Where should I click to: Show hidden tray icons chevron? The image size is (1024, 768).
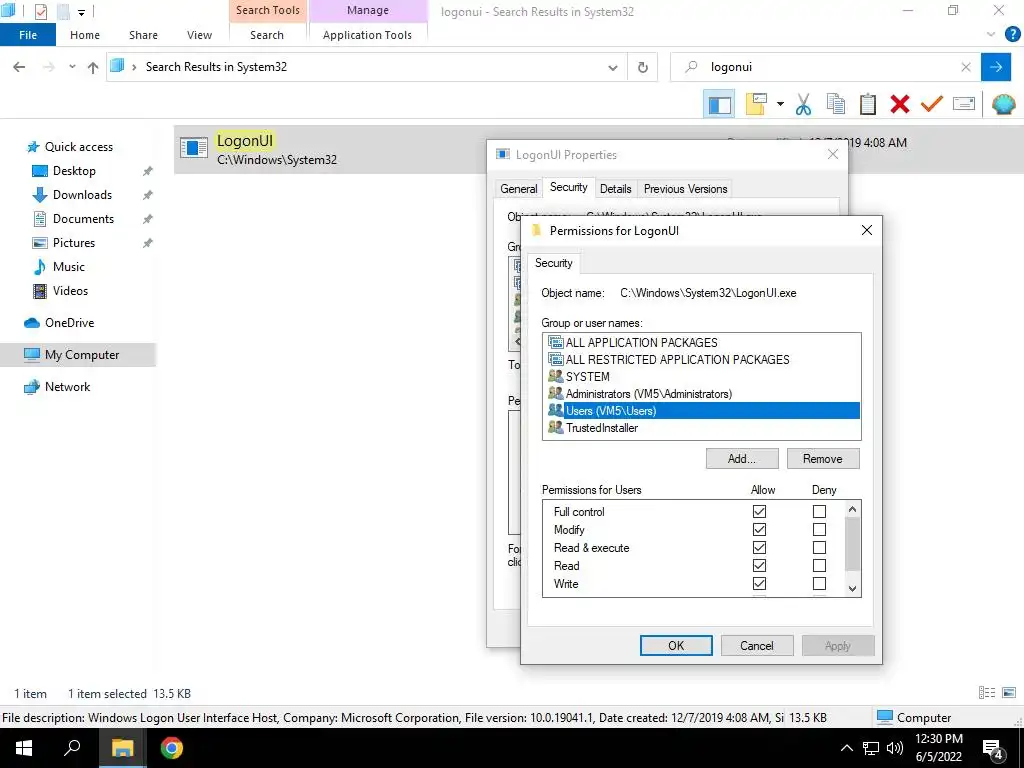click(846, 748)
